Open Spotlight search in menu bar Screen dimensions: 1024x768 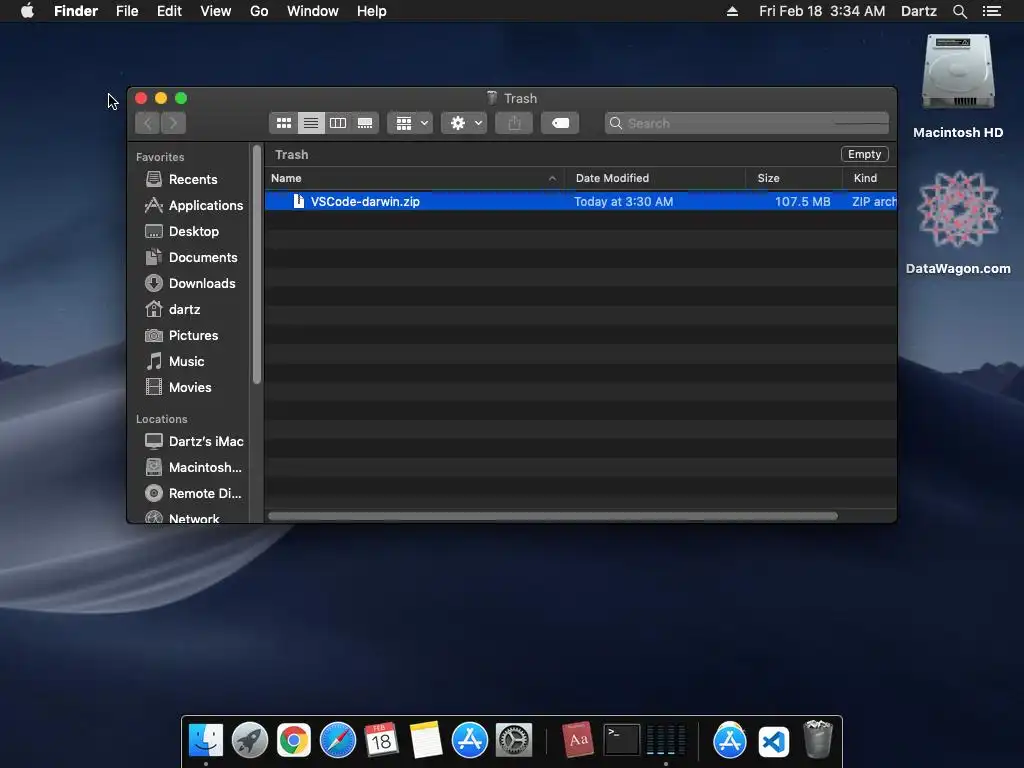click(959, 11)
